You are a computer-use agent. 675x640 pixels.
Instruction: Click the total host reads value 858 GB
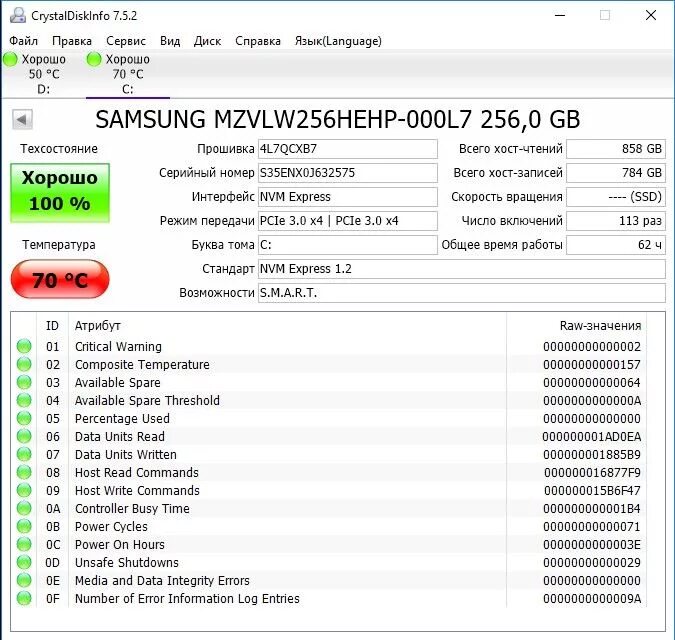tap(616, 149)
